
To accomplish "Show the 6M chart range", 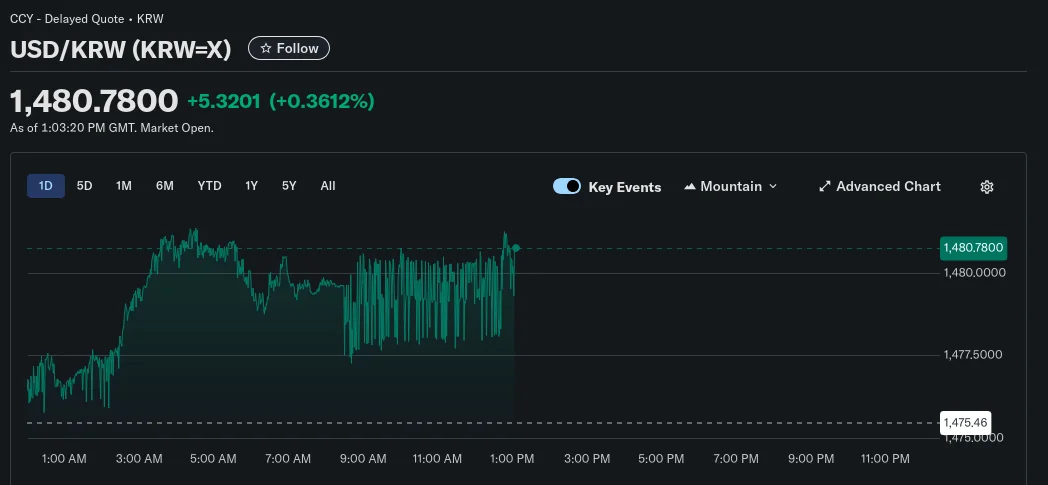I will tap(165, 186).
